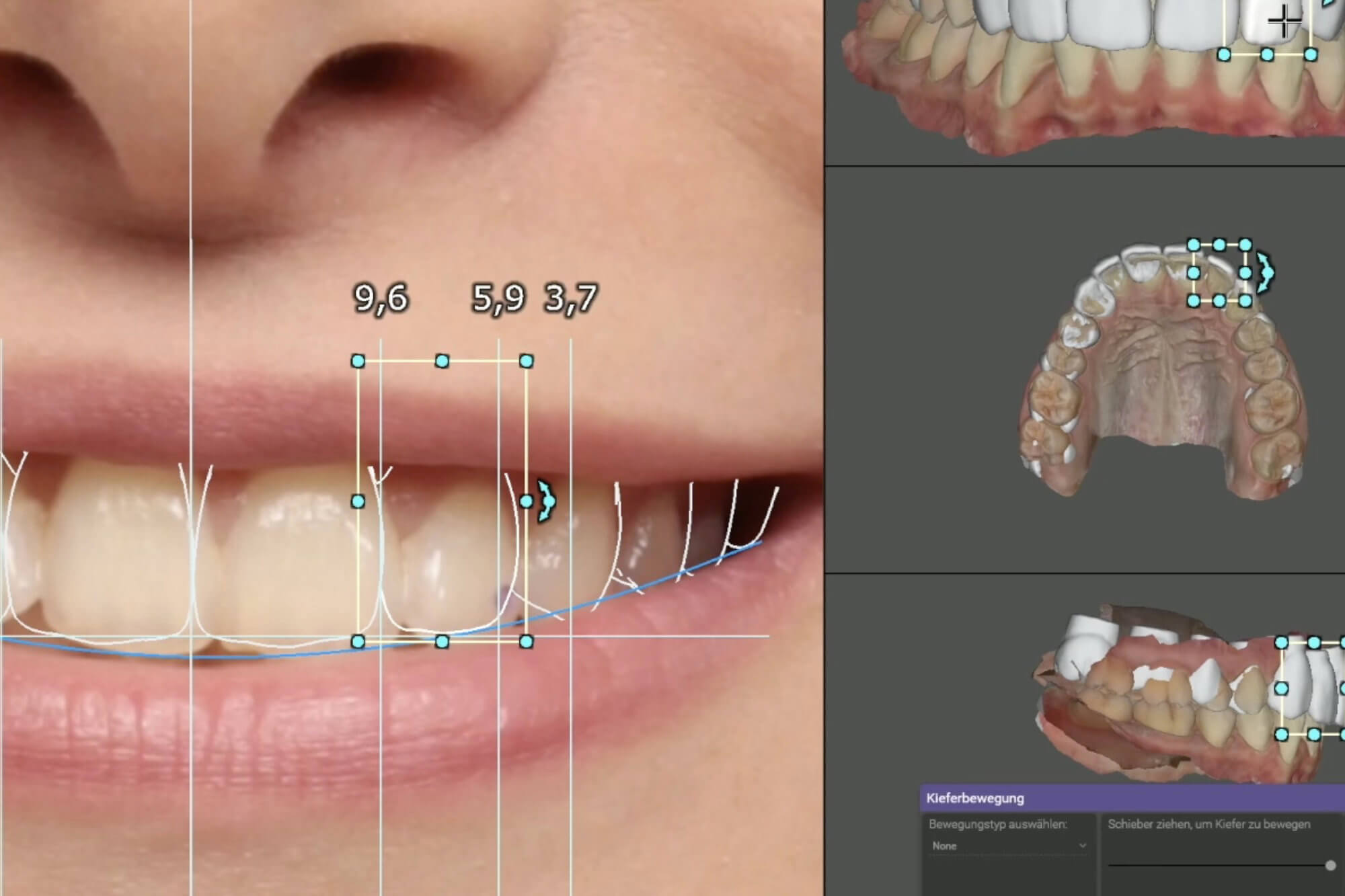Select bottom-middle handle in frontal 3D view box
1345x896 pixels.
pos(1267,54)
